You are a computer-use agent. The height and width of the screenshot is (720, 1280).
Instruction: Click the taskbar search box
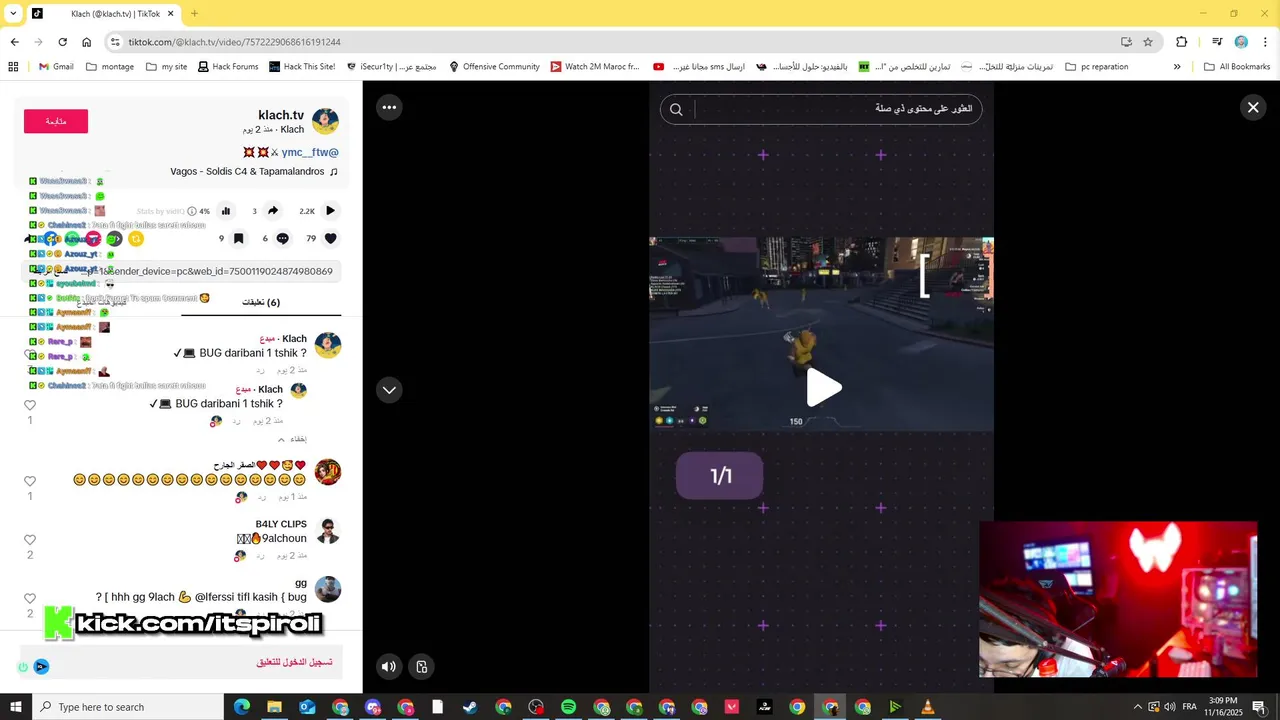(128, 707)
